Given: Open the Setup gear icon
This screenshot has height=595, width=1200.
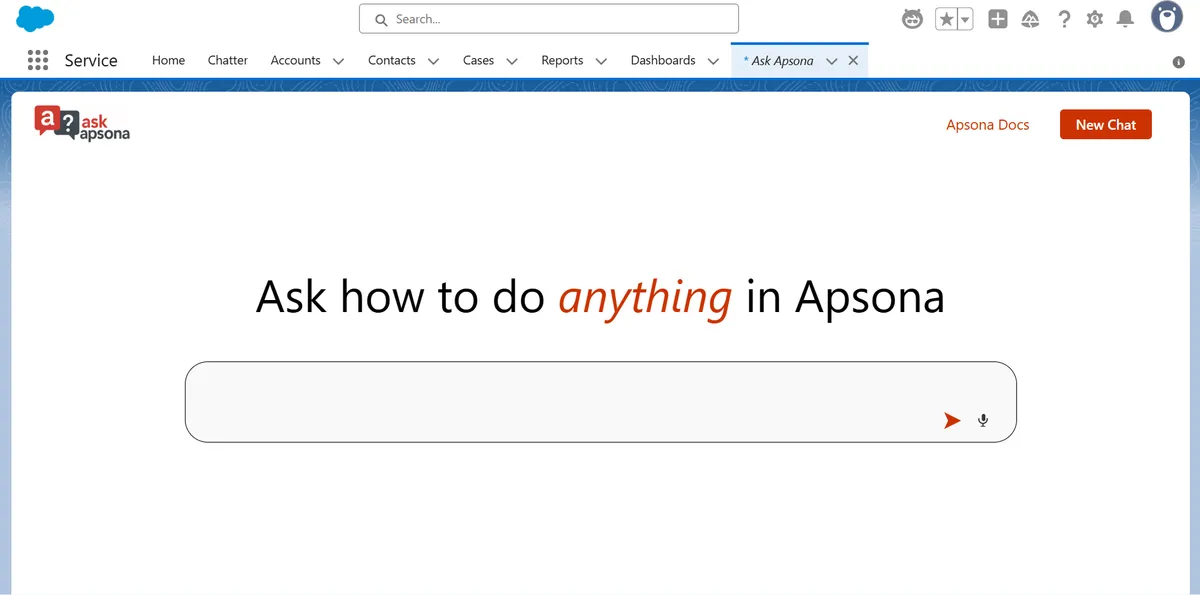Looking at the screenshot, I should coord(1095,19).
